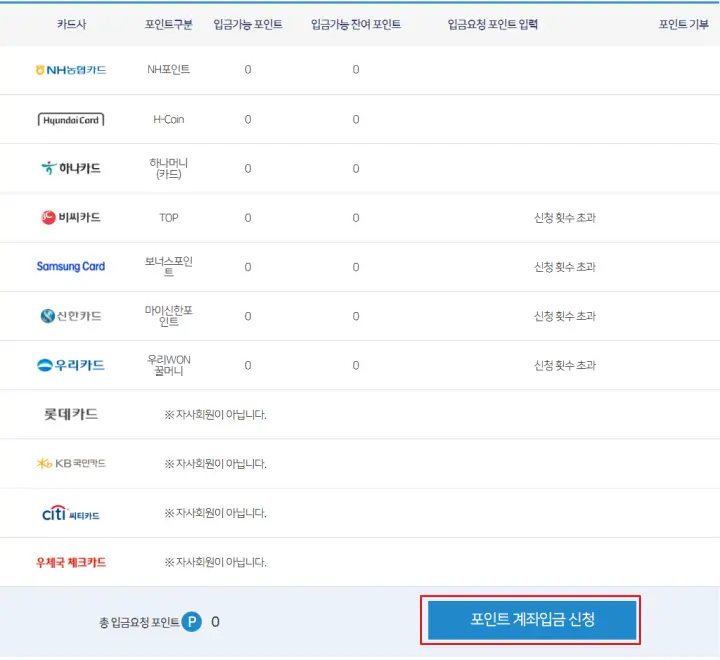Select the 입금요청 포인트 입력 column header
Screen dimensions: 720x660
493,24
